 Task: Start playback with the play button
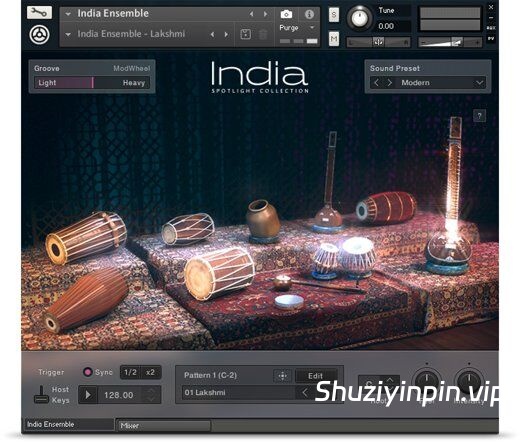click(x=88, y=395)
